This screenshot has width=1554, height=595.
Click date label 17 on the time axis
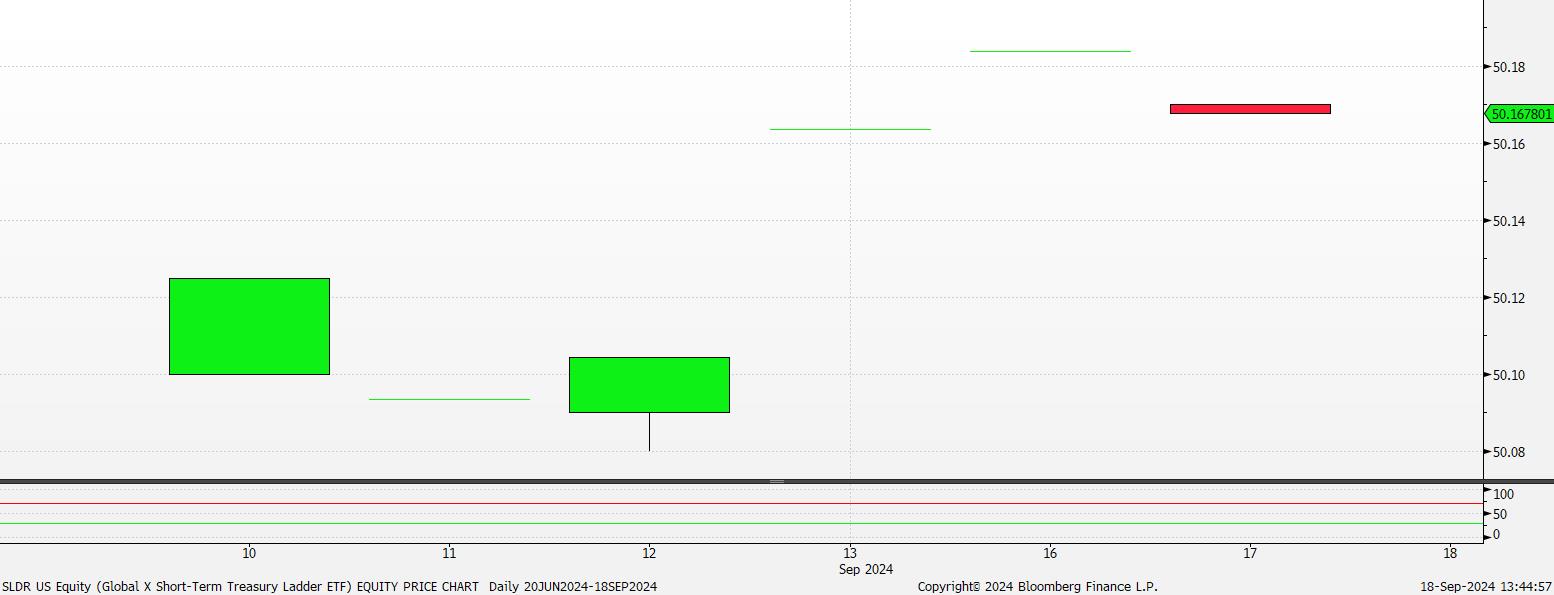[1250, 553]
